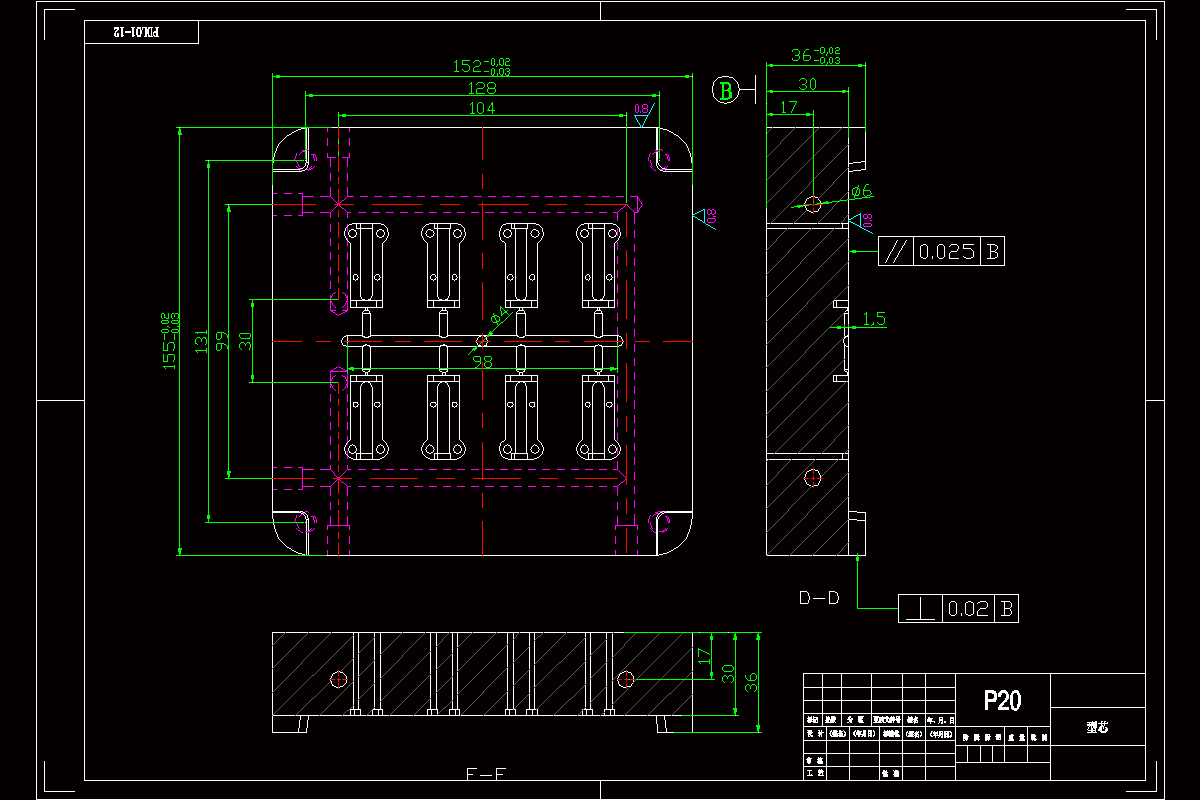Select the 型芯 part name in title block

click(1097, 728)
